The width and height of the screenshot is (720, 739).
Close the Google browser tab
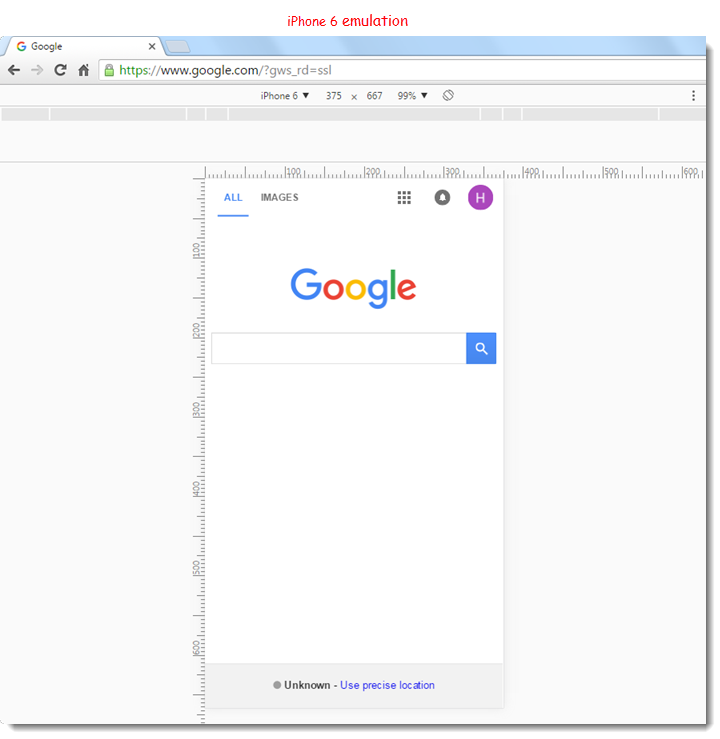(152, 46)
